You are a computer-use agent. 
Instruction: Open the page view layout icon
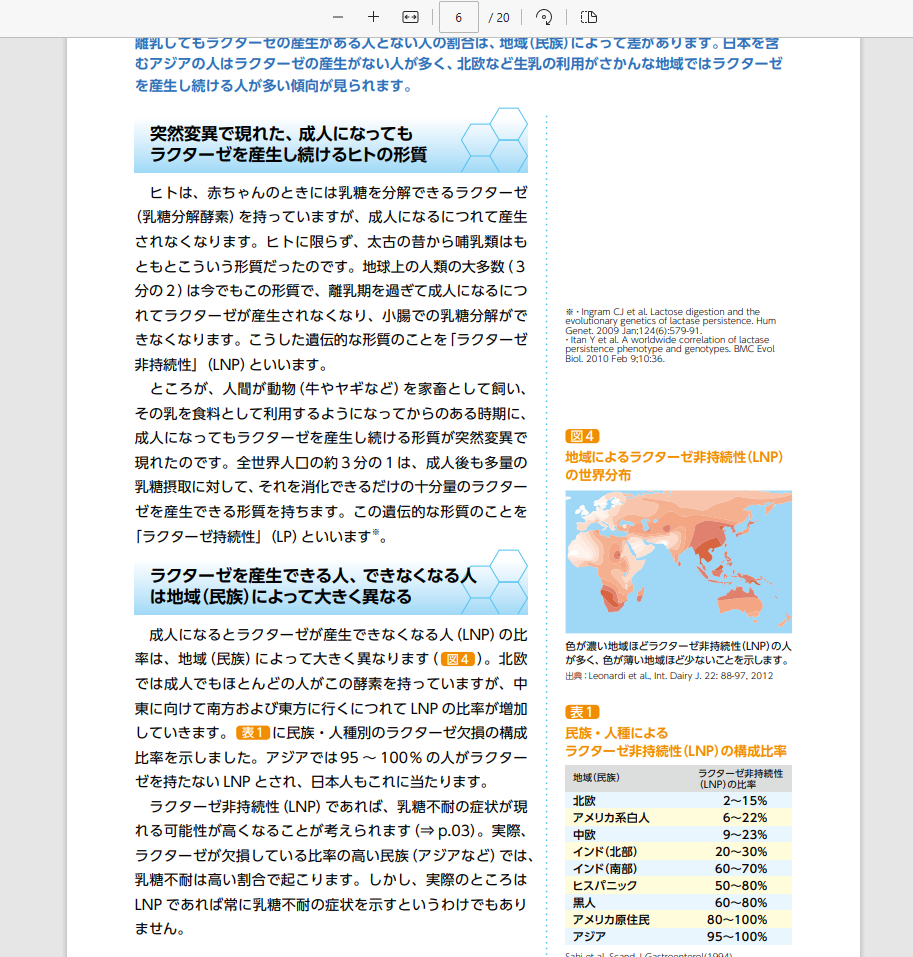coord(589,17)
